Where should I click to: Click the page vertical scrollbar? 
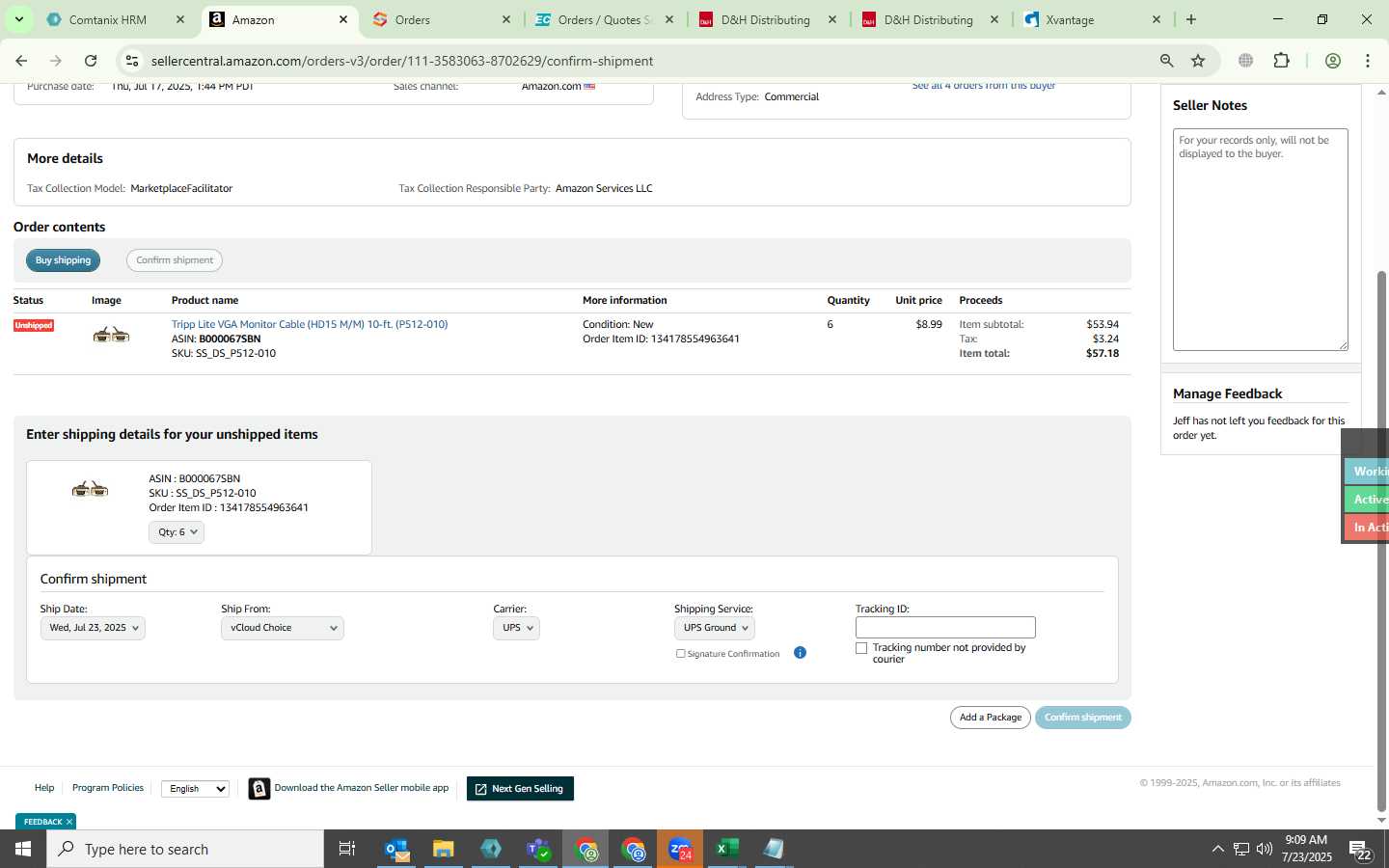pyautogui.click(x=1381, y=540)
